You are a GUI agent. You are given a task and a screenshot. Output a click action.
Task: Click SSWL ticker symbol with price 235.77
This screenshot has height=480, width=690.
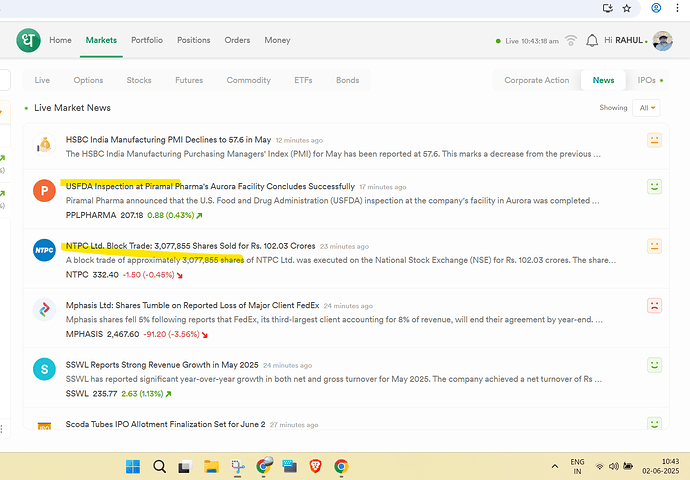pyautogui.click(x=77, y=393)
